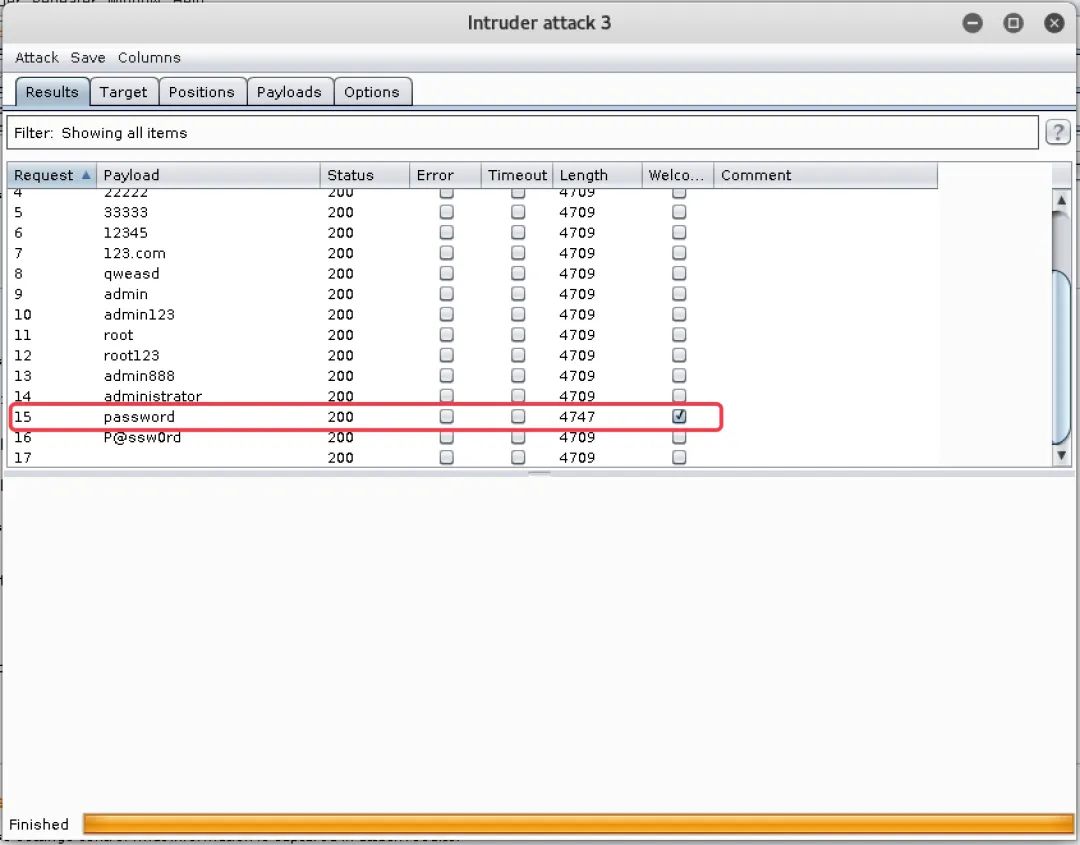Viewport: 1080px width, 845px height.
Task: Sort by the Error column header
Action: click(x=445, y=175)
